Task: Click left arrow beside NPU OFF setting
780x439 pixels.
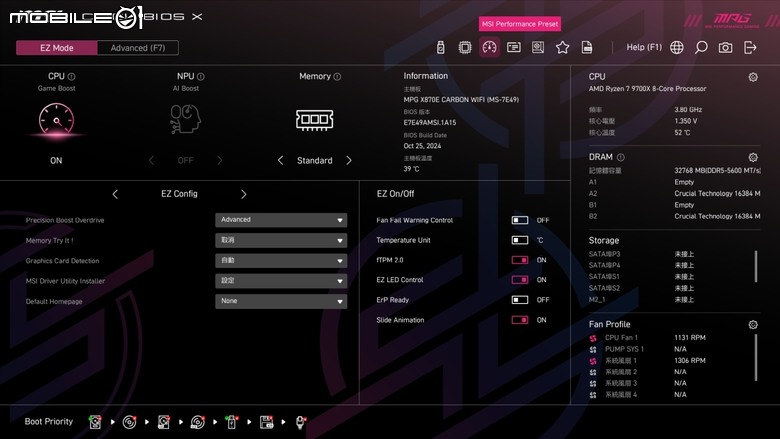Action: [x=151, y=161]
